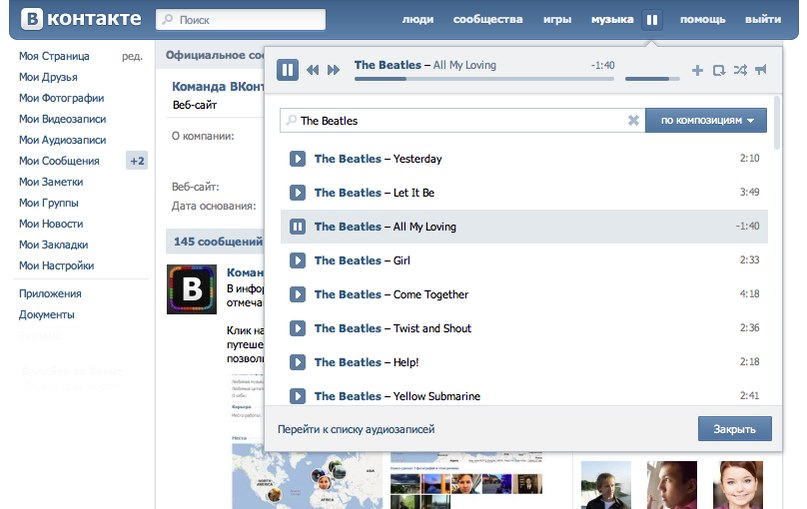Play The Beatles – Help!
The width and height of the screenshot is (807, 509).
point(297,362)
